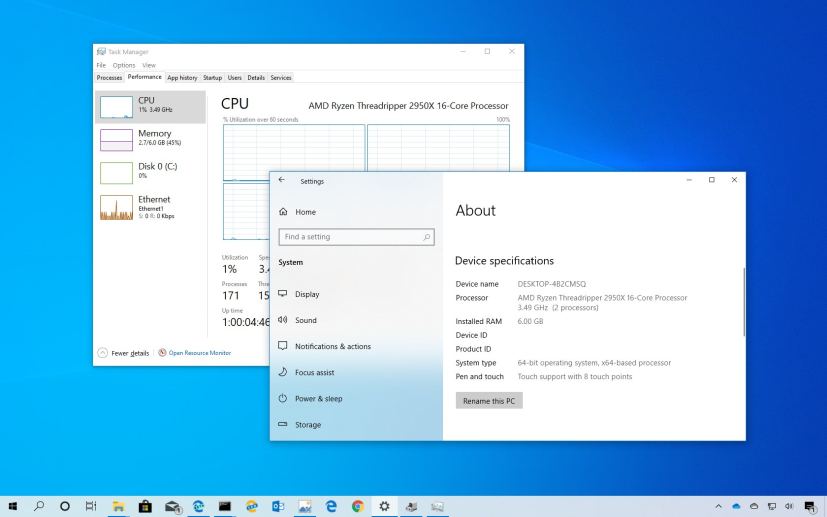This screenshot has width=827, height=517.
Task: Click Rename this PC button
Action: pyautogui.click(x=489, y=400)
